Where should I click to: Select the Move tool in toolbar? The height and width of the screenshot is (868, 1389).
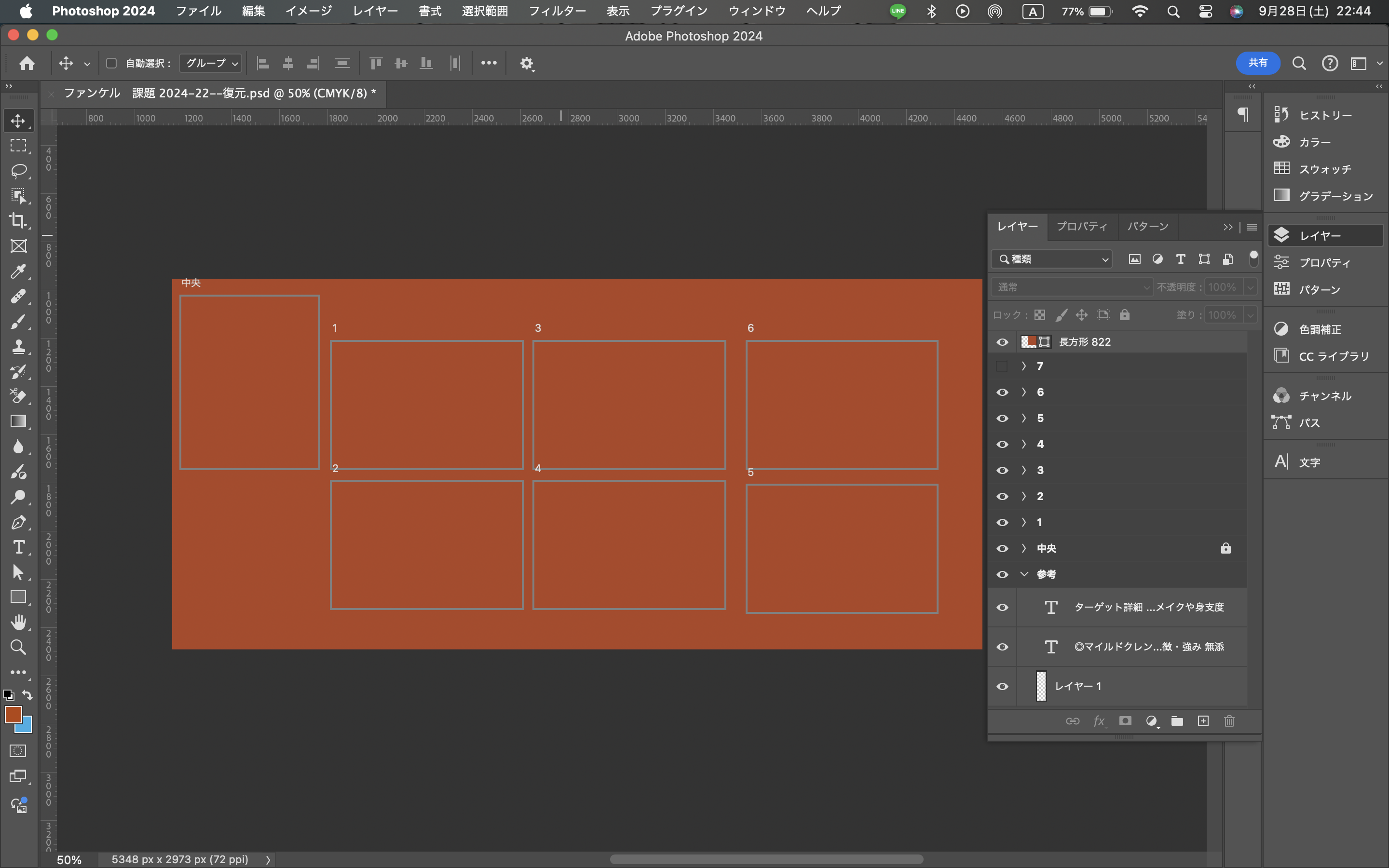pyautogui.click(x=17, y=120)
